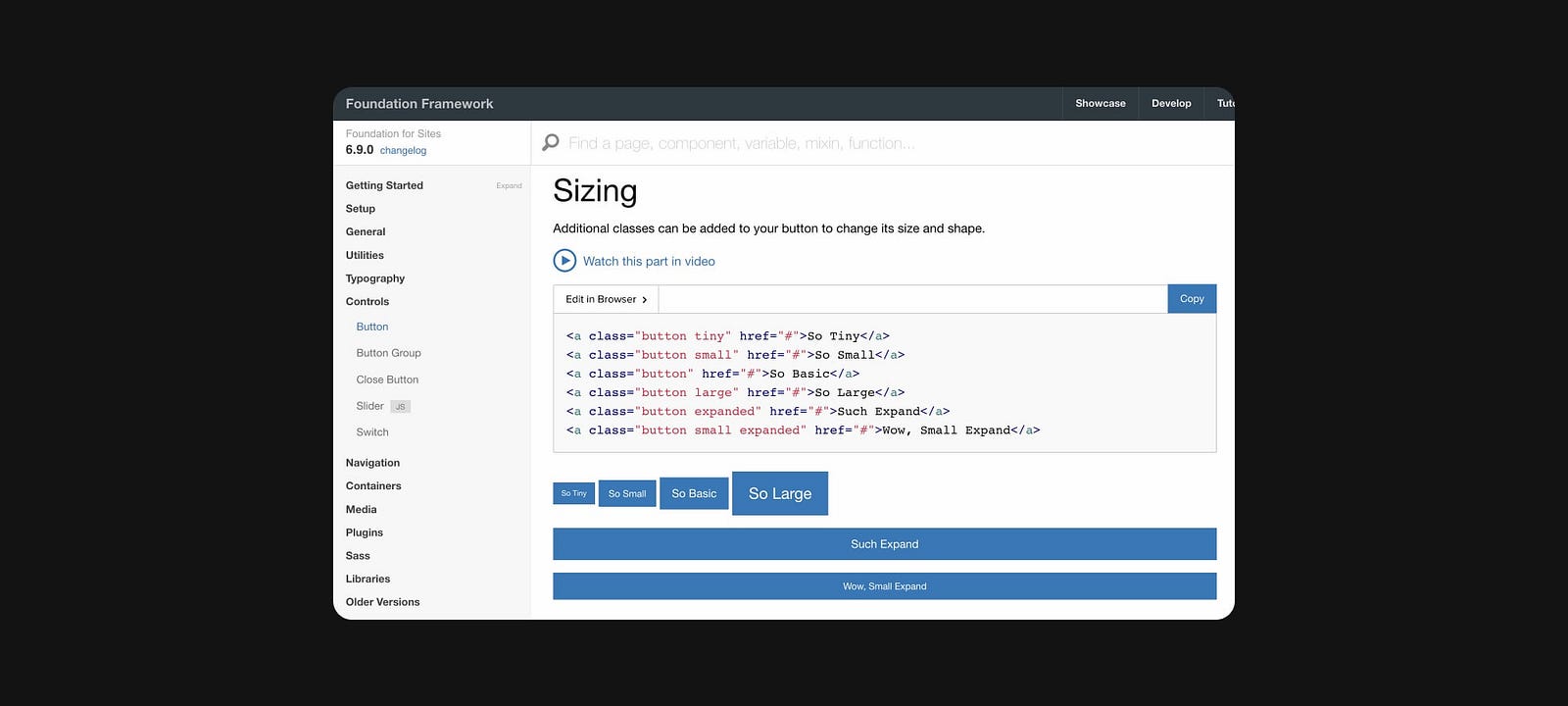Expand the Libraries sidebar section

(x=367, y=580)
